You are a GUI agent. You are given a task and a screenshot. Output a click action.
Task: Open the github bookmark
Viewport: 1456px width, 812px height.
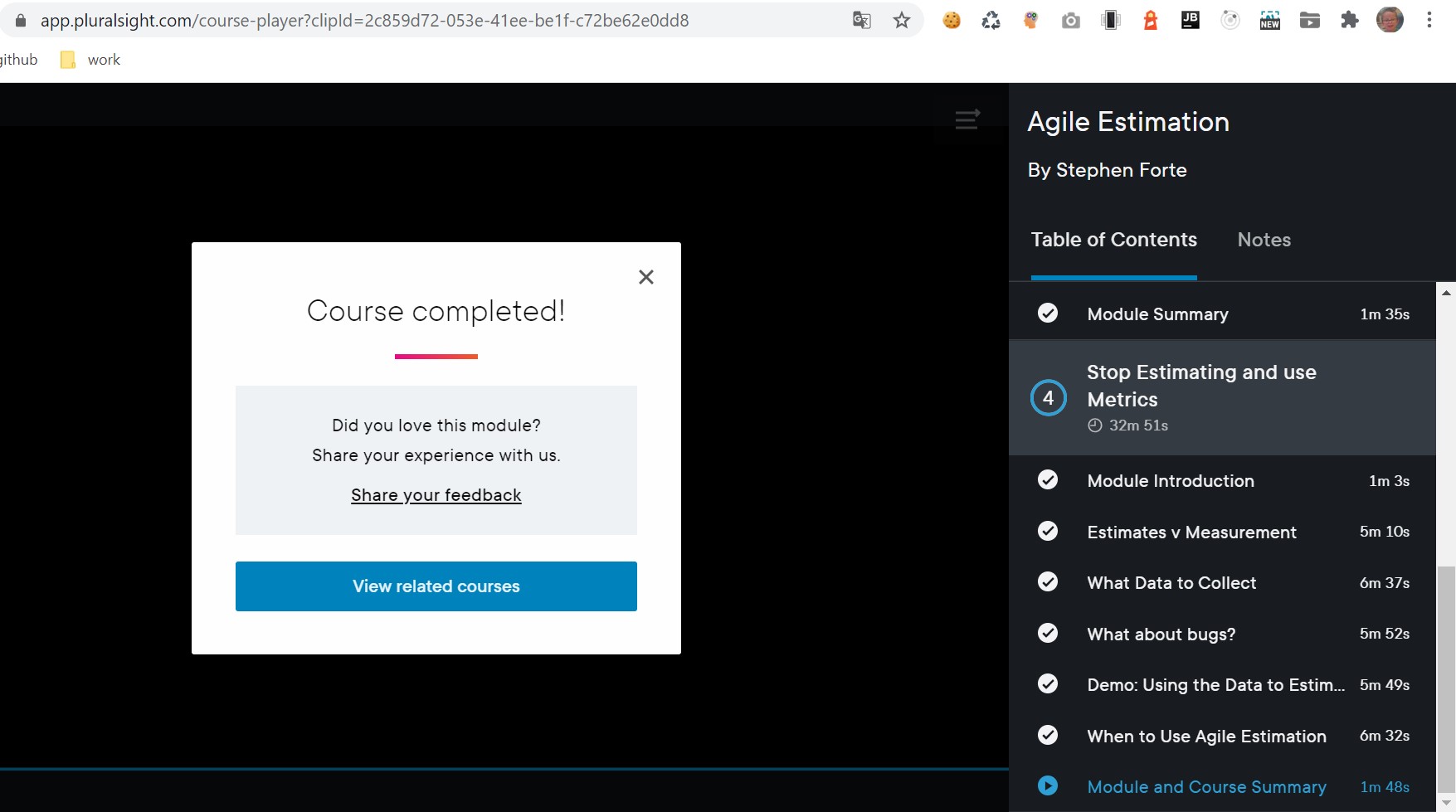[x=18, y=60]
